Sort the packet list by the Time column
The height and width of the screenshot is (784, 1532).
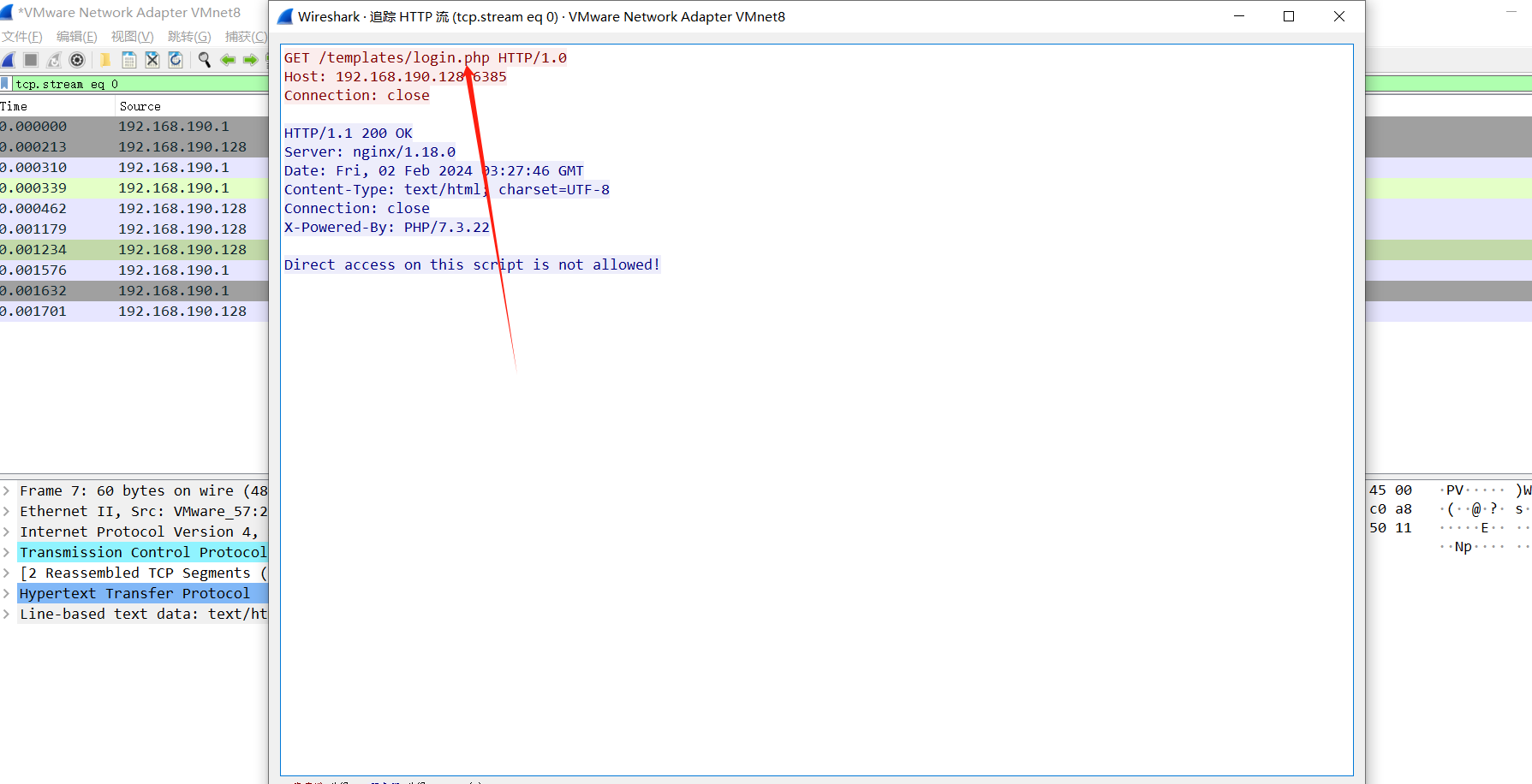[57, 106]
